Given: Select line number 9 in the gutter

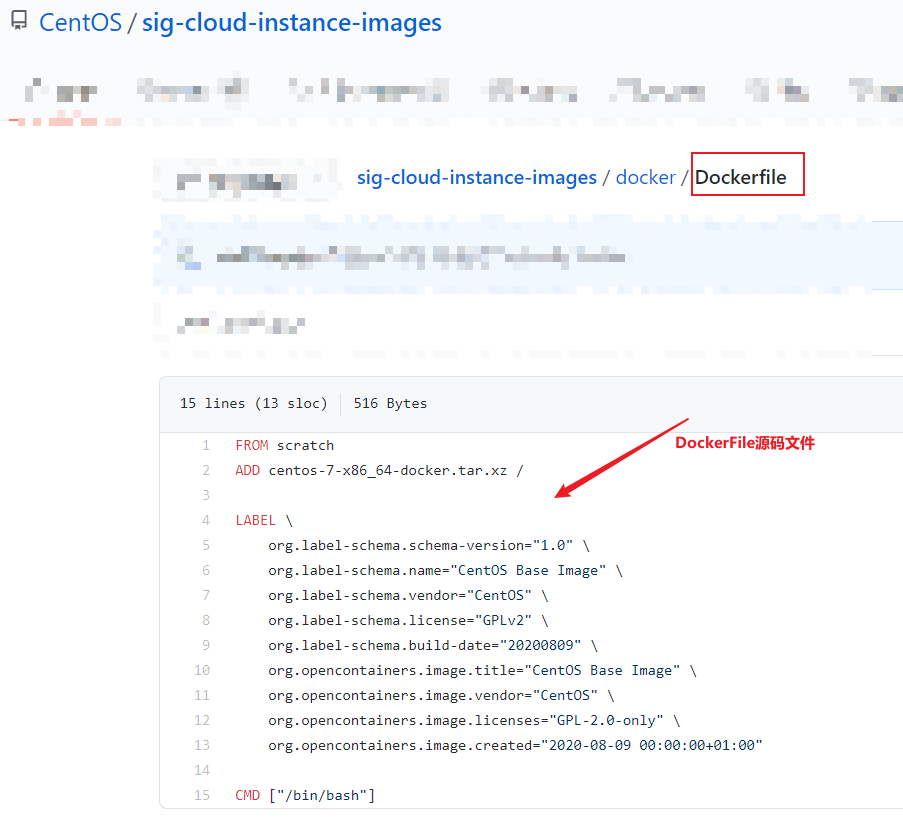Looking at the screenshot, I should 206,645.
